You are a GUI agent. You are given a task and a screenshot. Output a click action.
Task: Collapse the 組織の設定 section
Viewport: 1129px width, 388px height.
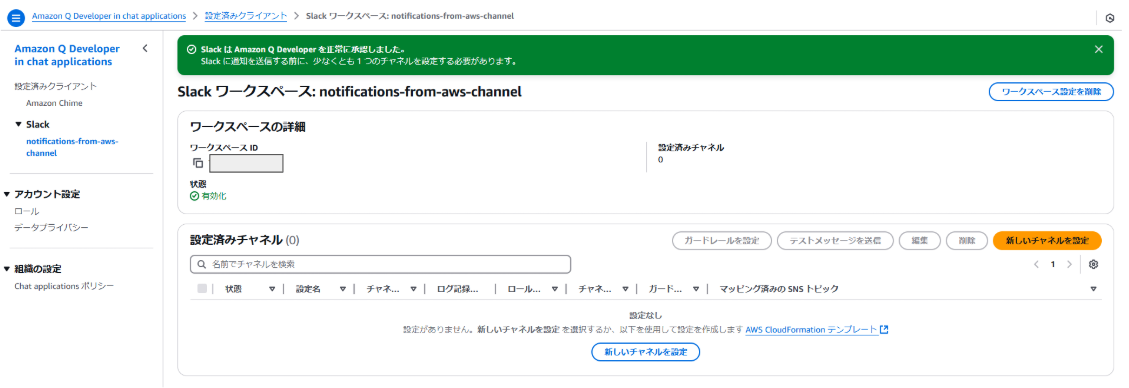tap(7, 269)
